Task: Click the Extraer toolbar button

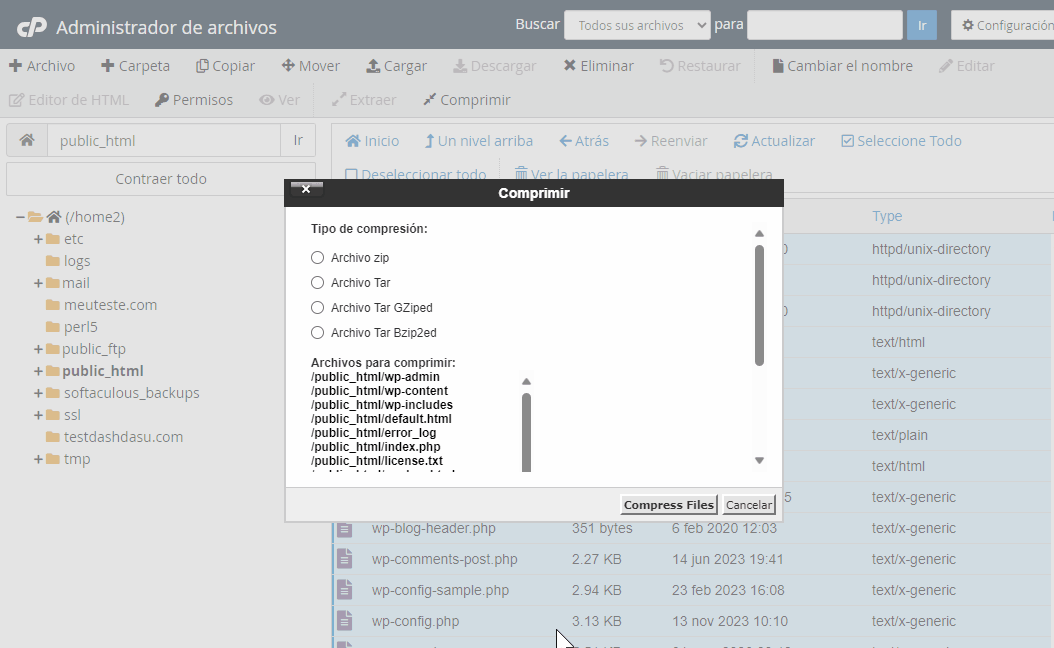Action: click(x=364, y=99)
